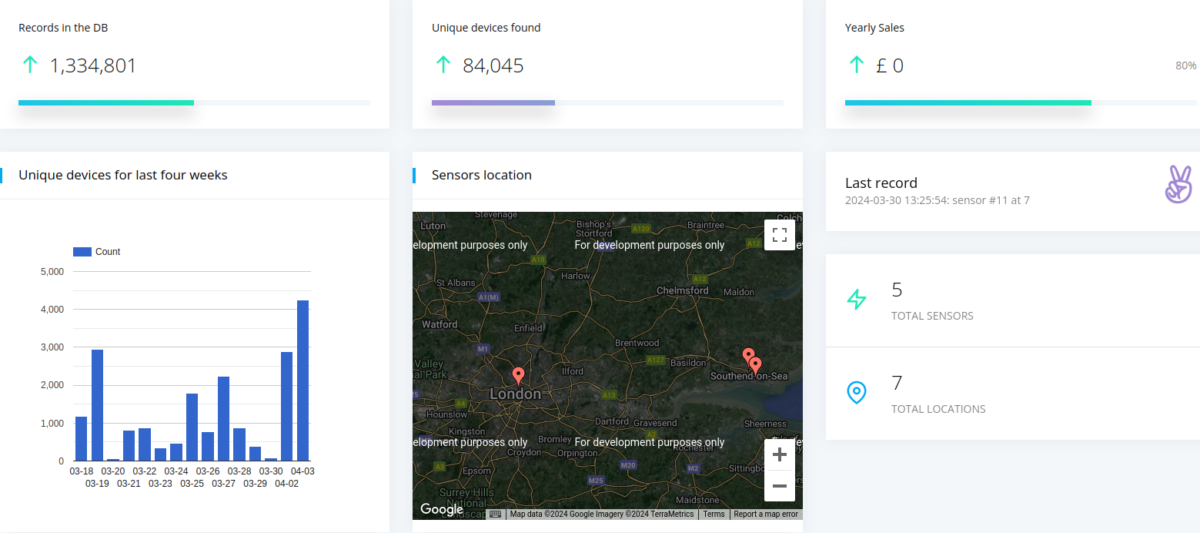Click the upper-left Southend-on-Sea map marker
Image resolution: width=1200 pixels, height=533 pixels.
tap(748, 356)
